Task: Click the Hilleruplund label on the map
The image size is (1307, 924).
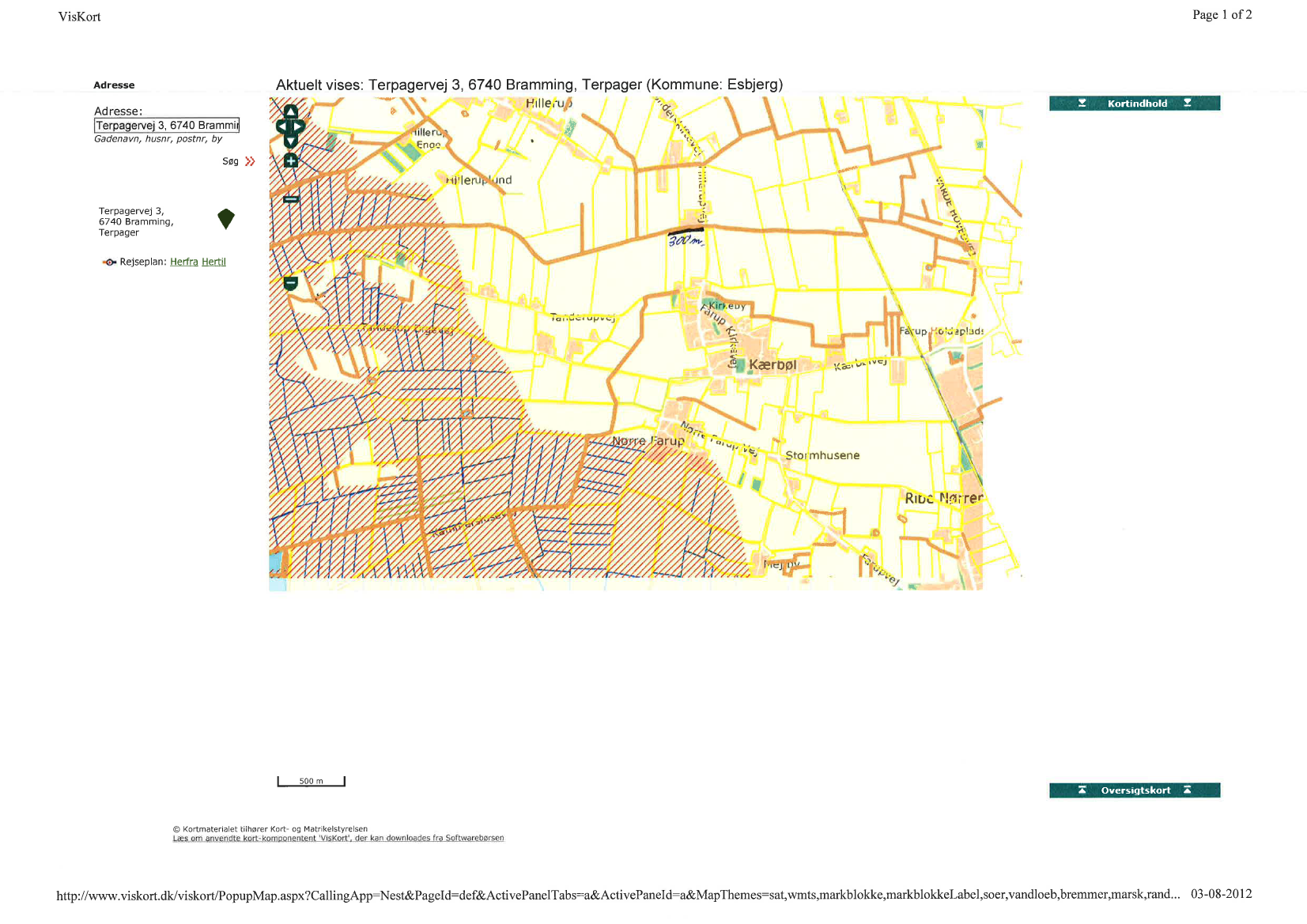Action: pos(478,180)
